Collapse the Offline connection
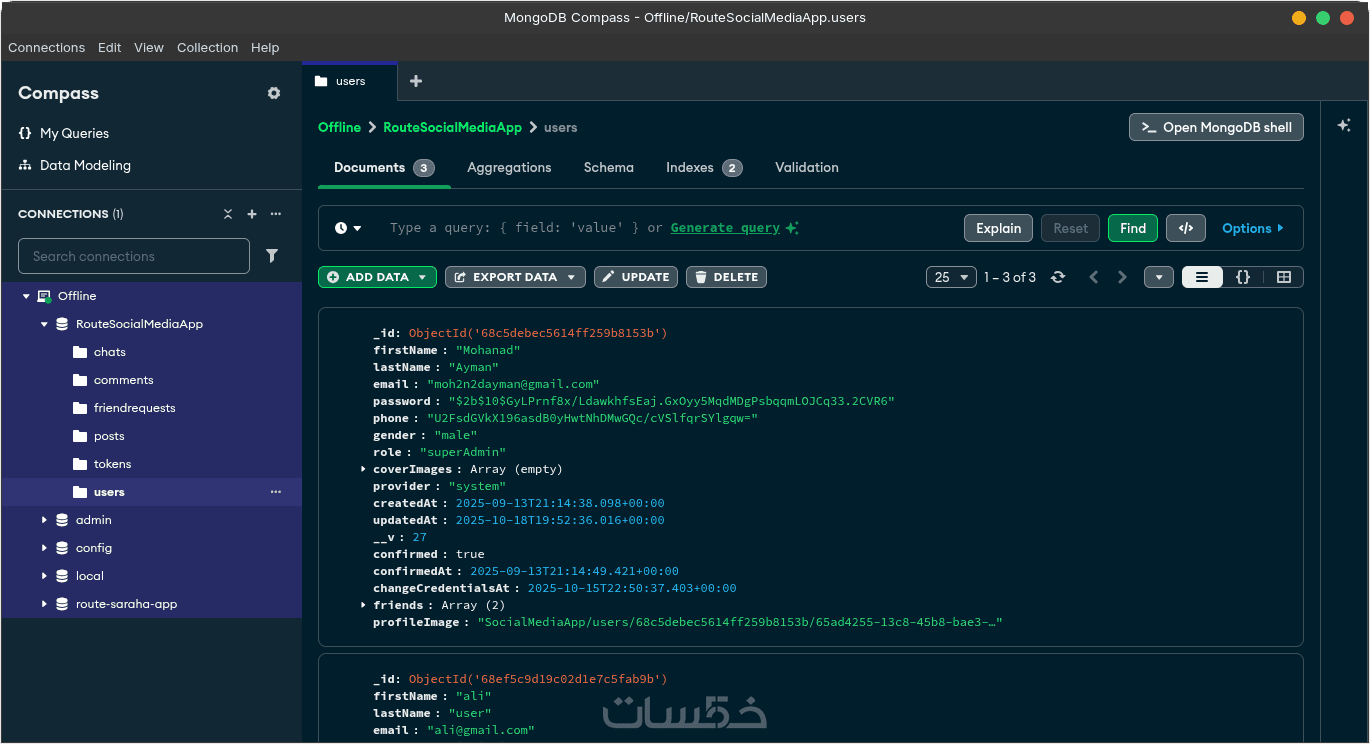This screenshot has width=1370, height=744. 26,296
